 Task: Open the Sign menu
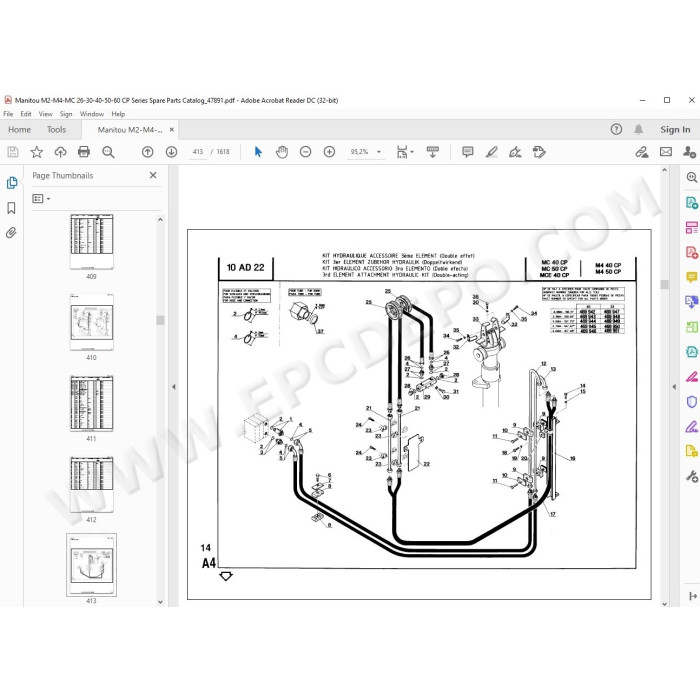pos(66,114)
